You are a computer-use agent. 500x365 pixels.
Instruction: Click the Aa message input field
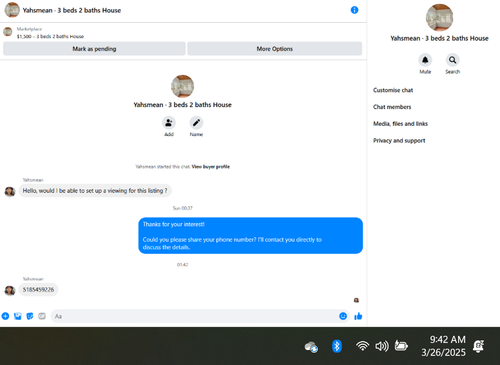(200, 316)
